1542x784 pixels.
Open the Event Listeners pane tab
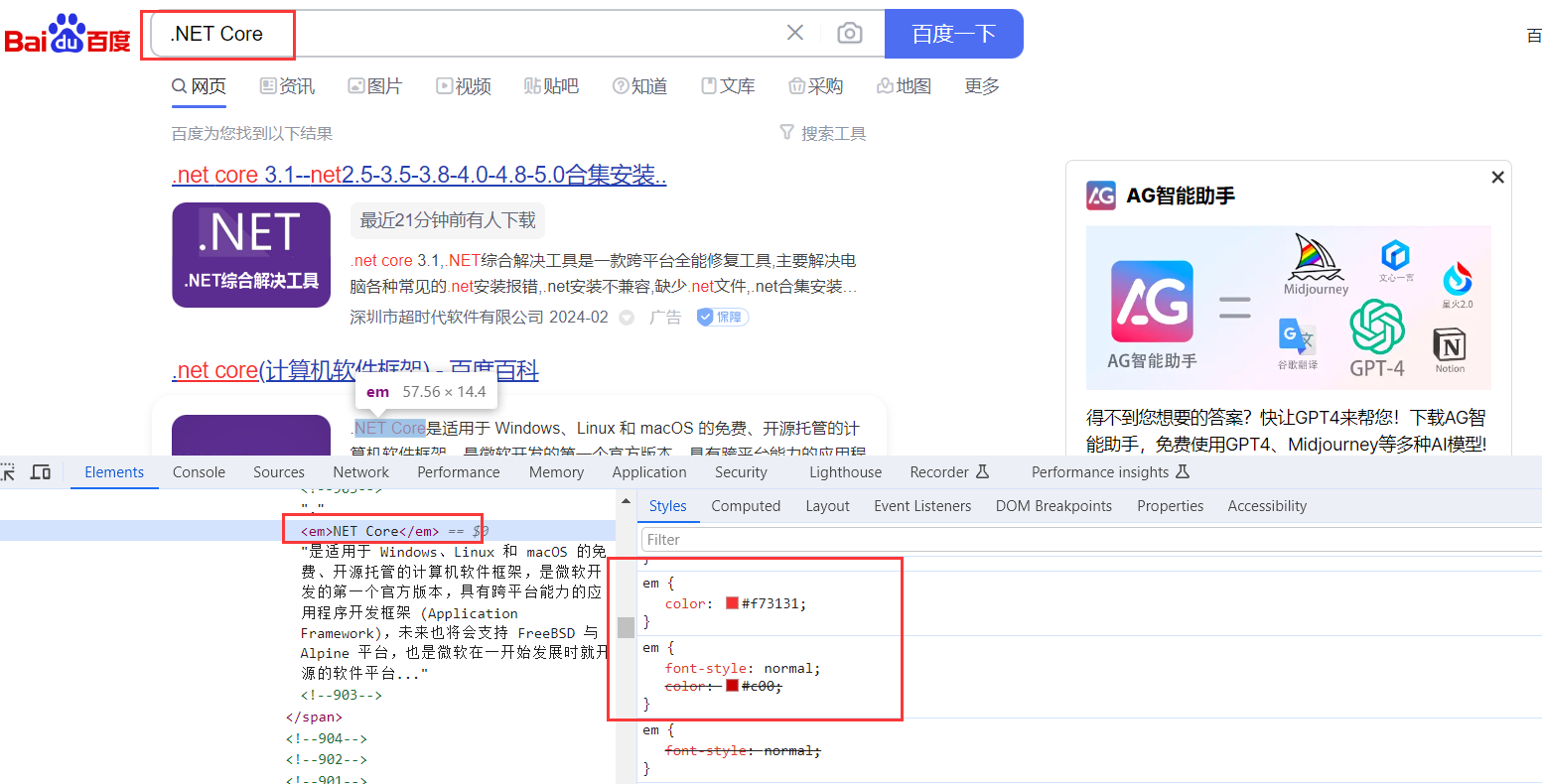click(922, 506)
